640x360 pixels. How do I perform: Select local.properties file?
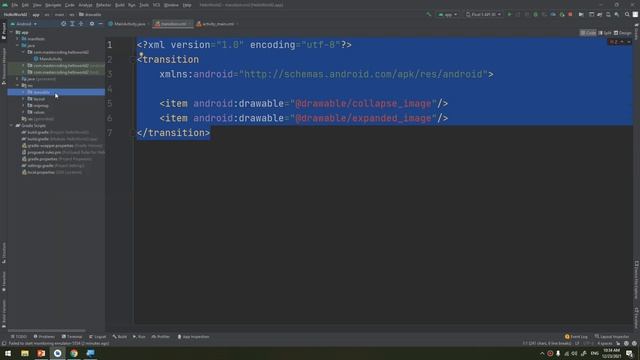41,172
